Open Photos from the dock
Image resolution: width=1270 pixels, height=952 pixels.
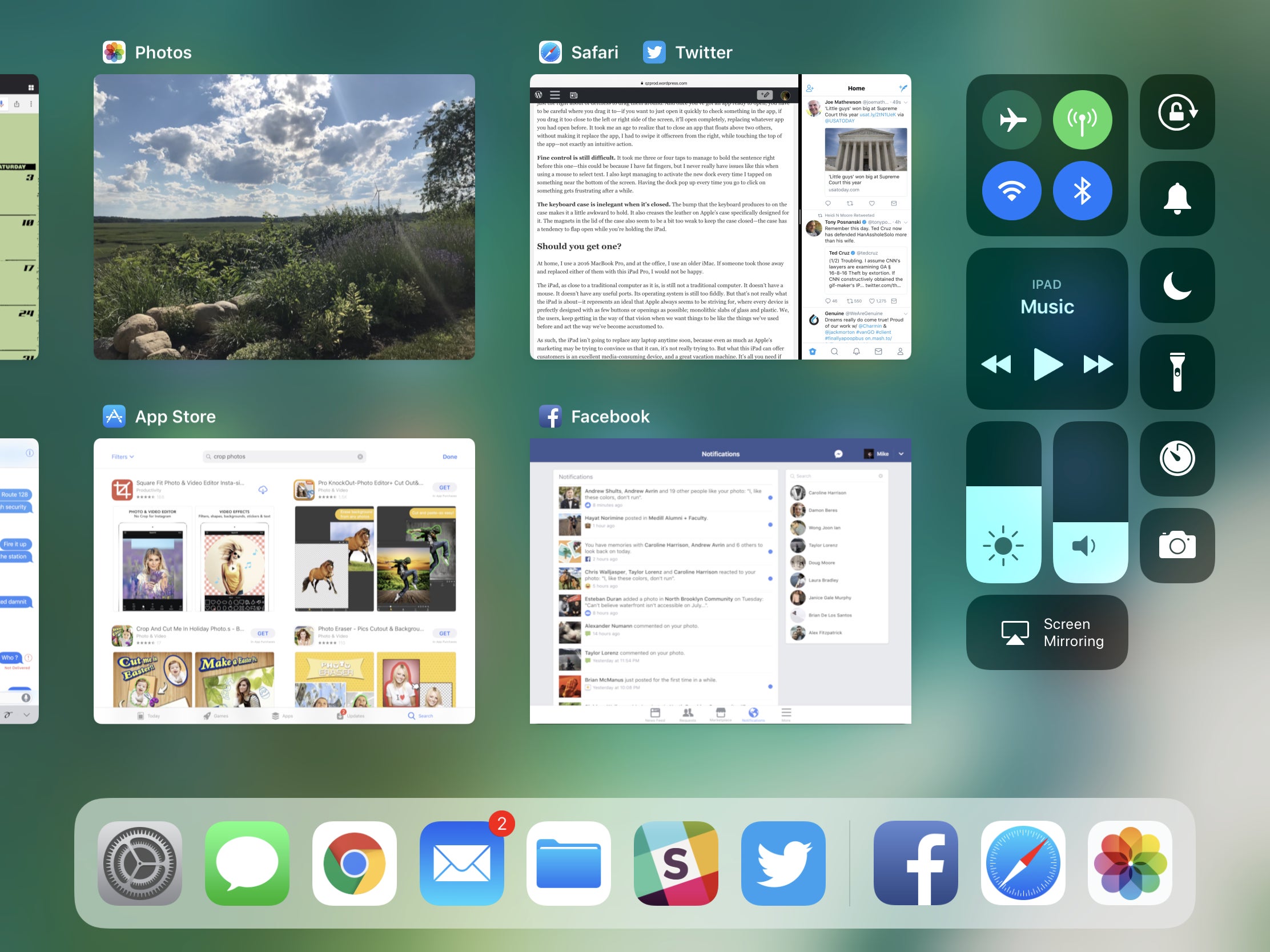(1130, 863)
